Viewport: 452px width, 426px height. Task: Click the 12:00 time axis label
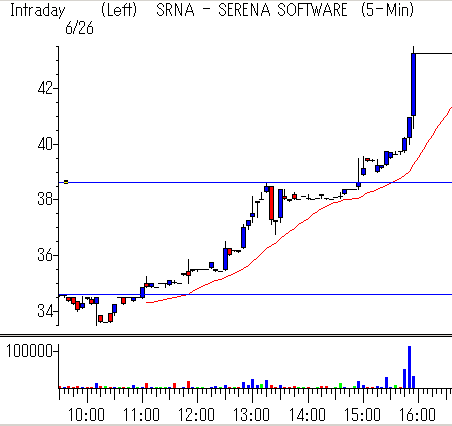pyautogui.click(x=196, y=415)
